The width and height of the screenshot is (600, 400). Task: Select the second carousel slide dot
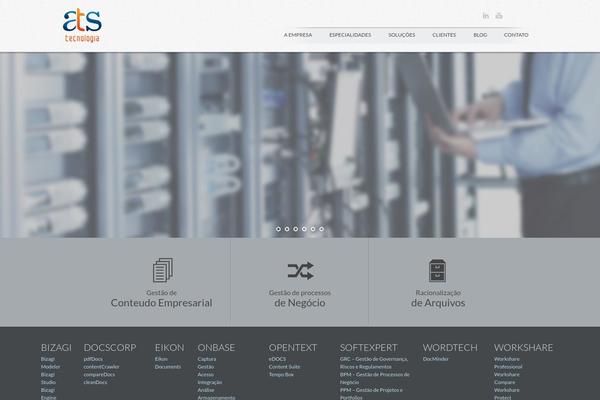point(287,229)
